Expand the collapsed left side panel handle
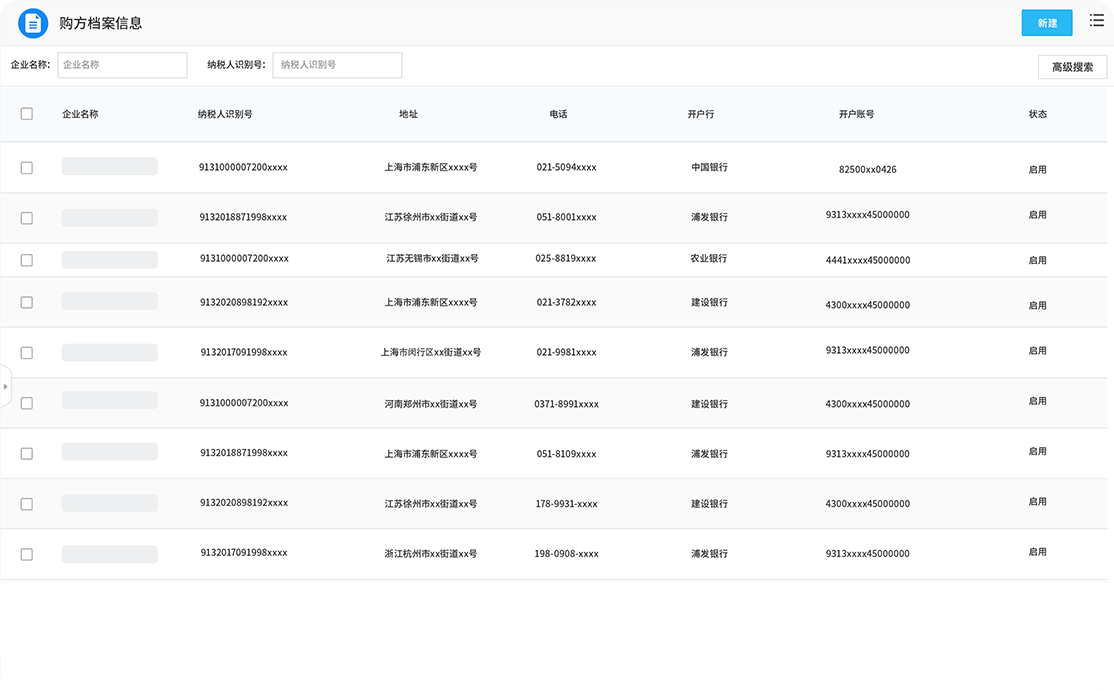The width and height of the screenshot is (1114, 691). (5, 386)
